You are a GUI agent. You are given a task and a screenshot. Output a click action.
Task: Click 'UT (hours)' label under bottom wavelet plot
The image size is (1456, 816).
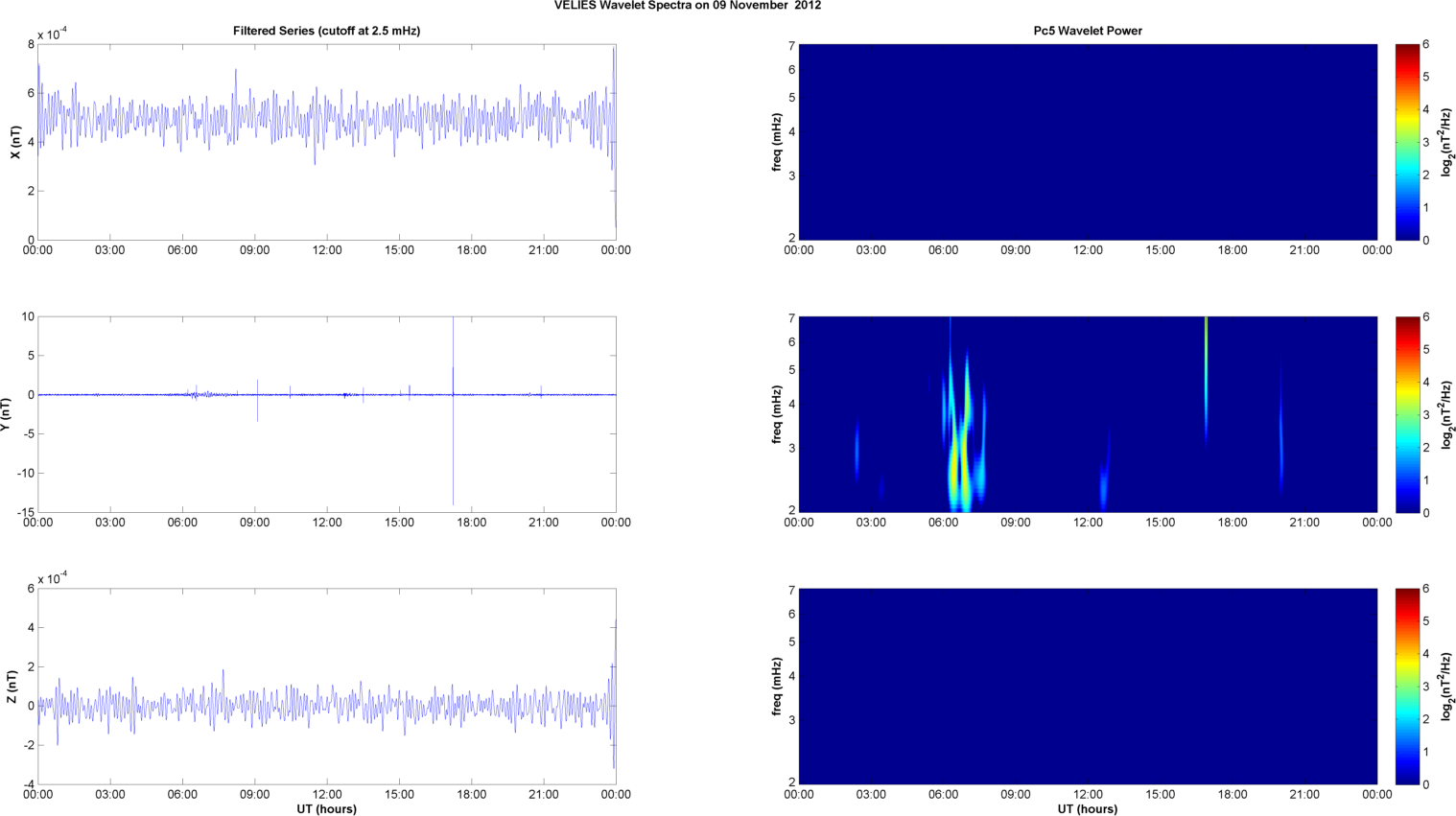click(1088, 809)
